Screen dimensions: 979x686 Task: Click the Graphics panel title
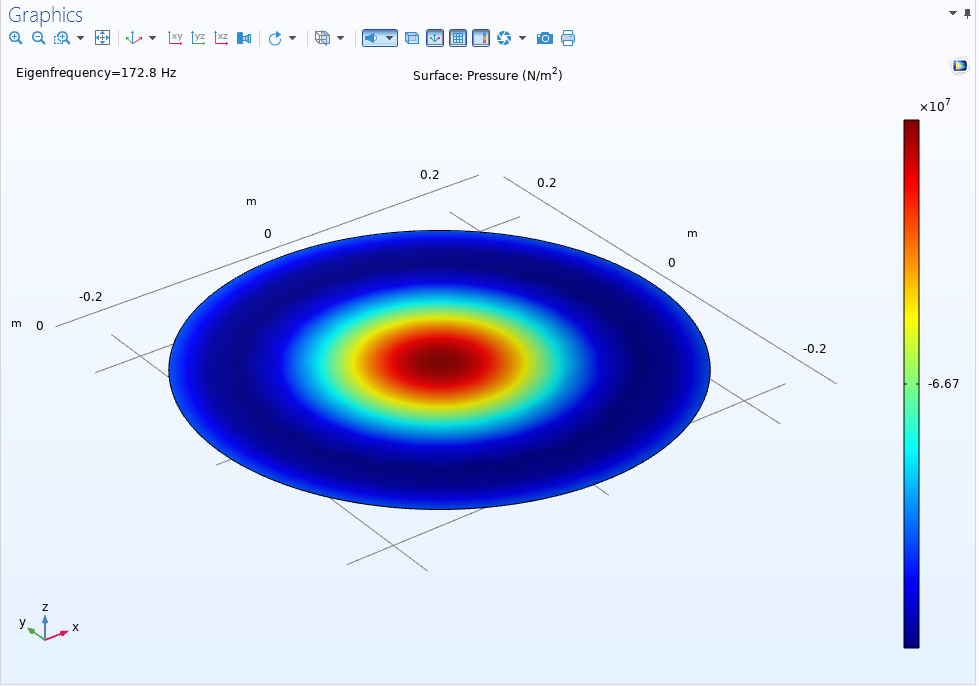pyautogui.click(x=46, y=15)
